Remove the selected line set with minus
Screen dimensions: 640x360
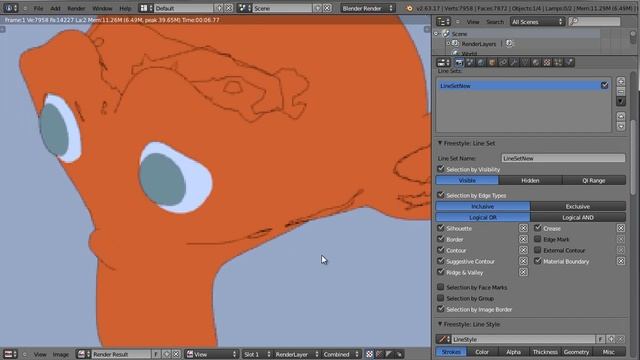point(621,91)
